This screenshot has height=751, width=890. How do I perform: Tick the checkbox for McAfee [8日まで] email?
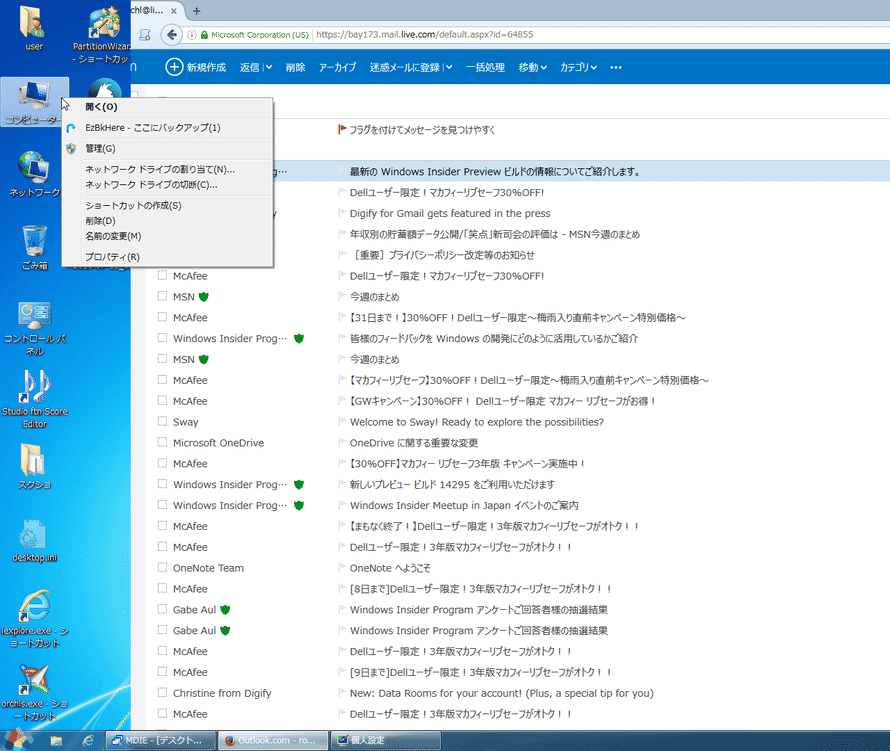pos(162,588)
